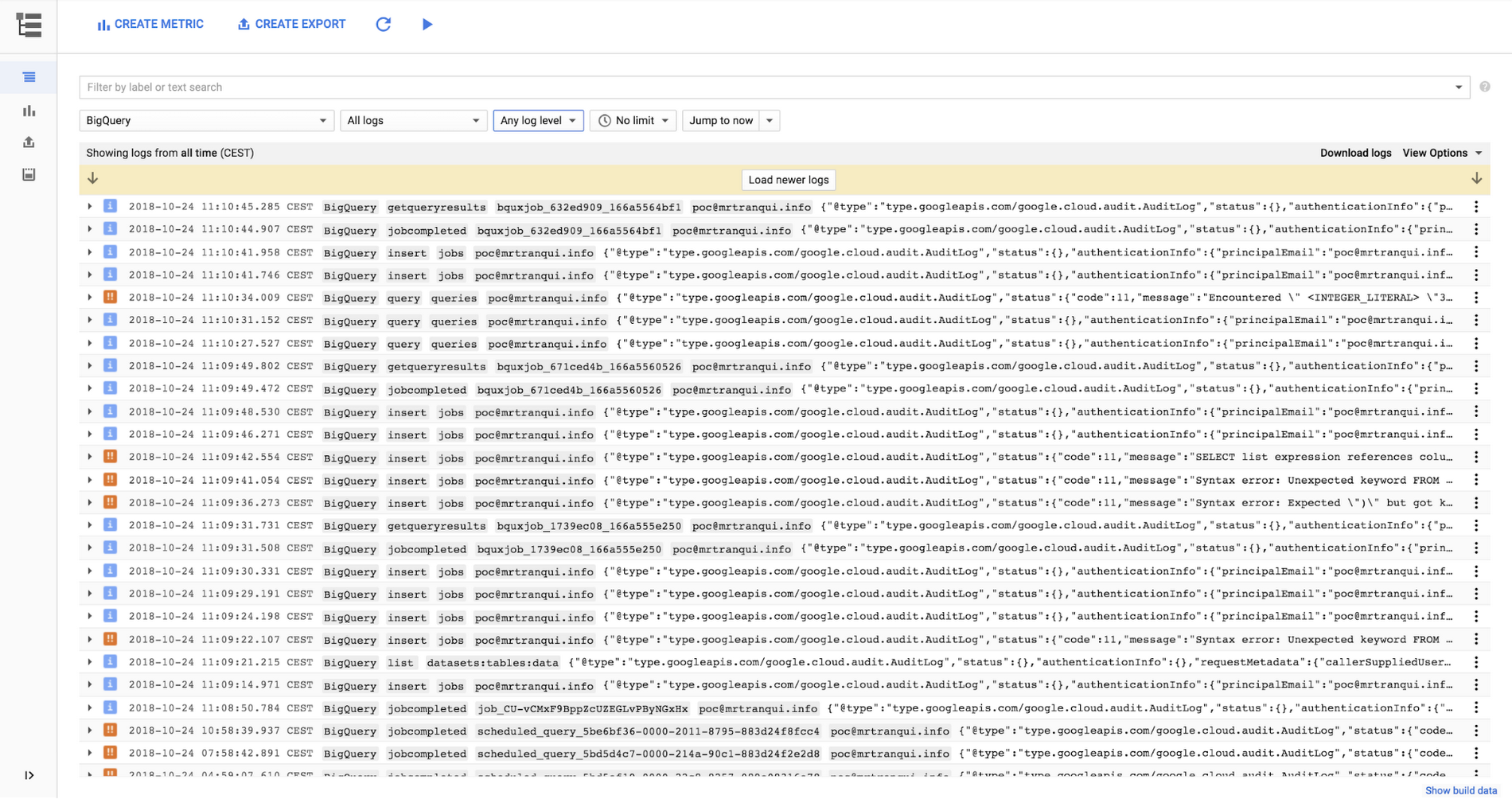
Task: Open the Logs-based metrics sidebar icon
Action: click(29, 111)
